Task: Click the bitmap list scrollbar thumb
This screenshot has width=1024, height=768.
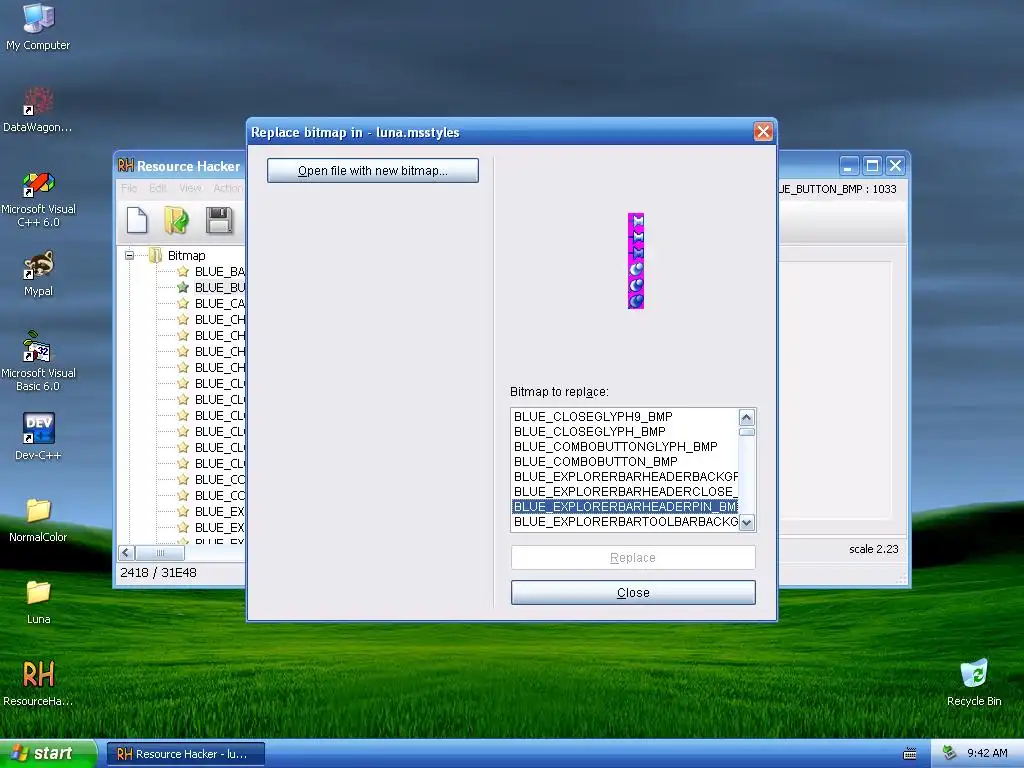Action: 746,432
